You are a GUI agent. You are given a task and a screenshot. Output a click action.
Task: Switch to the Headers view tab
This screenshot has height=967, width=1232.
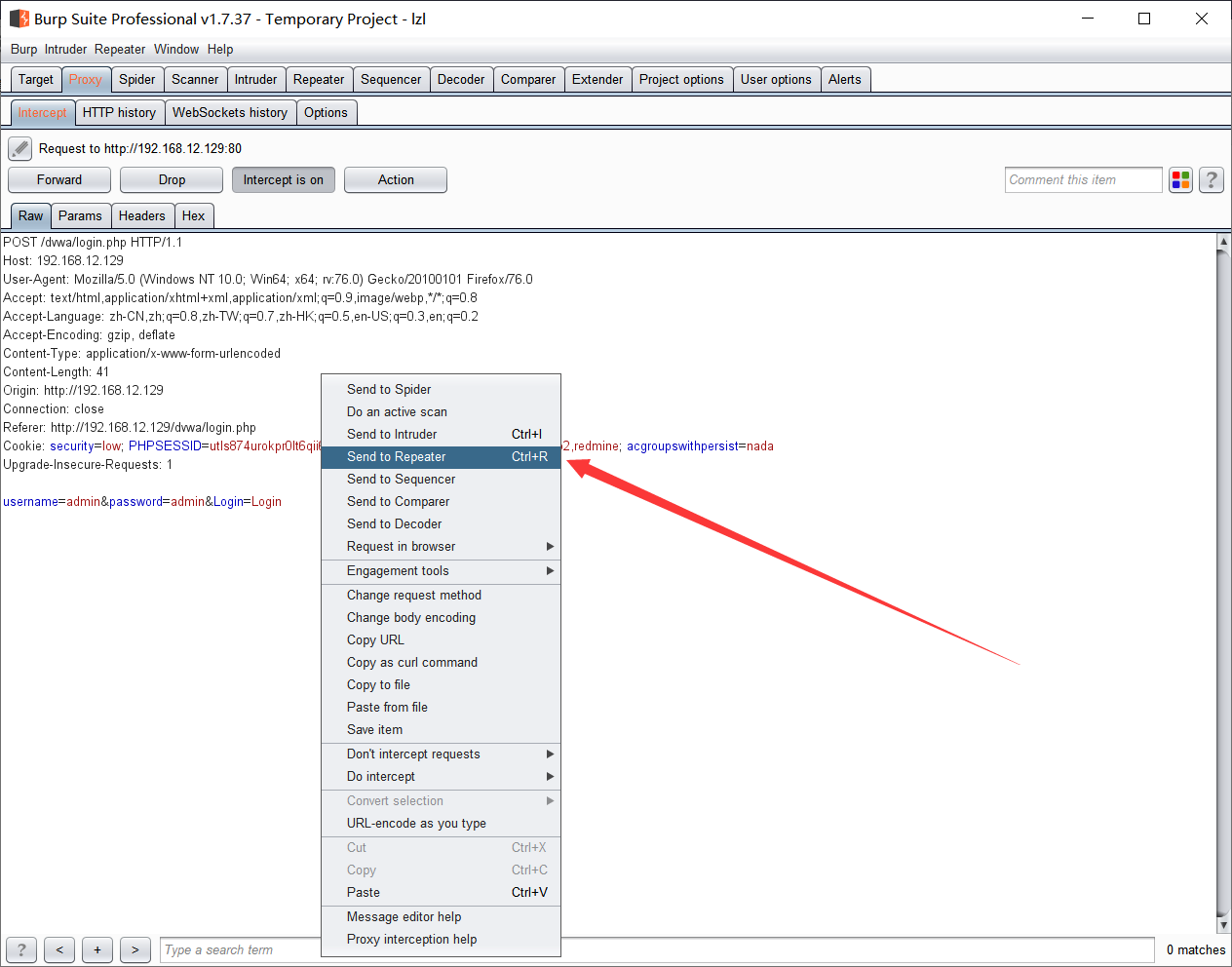[142, 216]
